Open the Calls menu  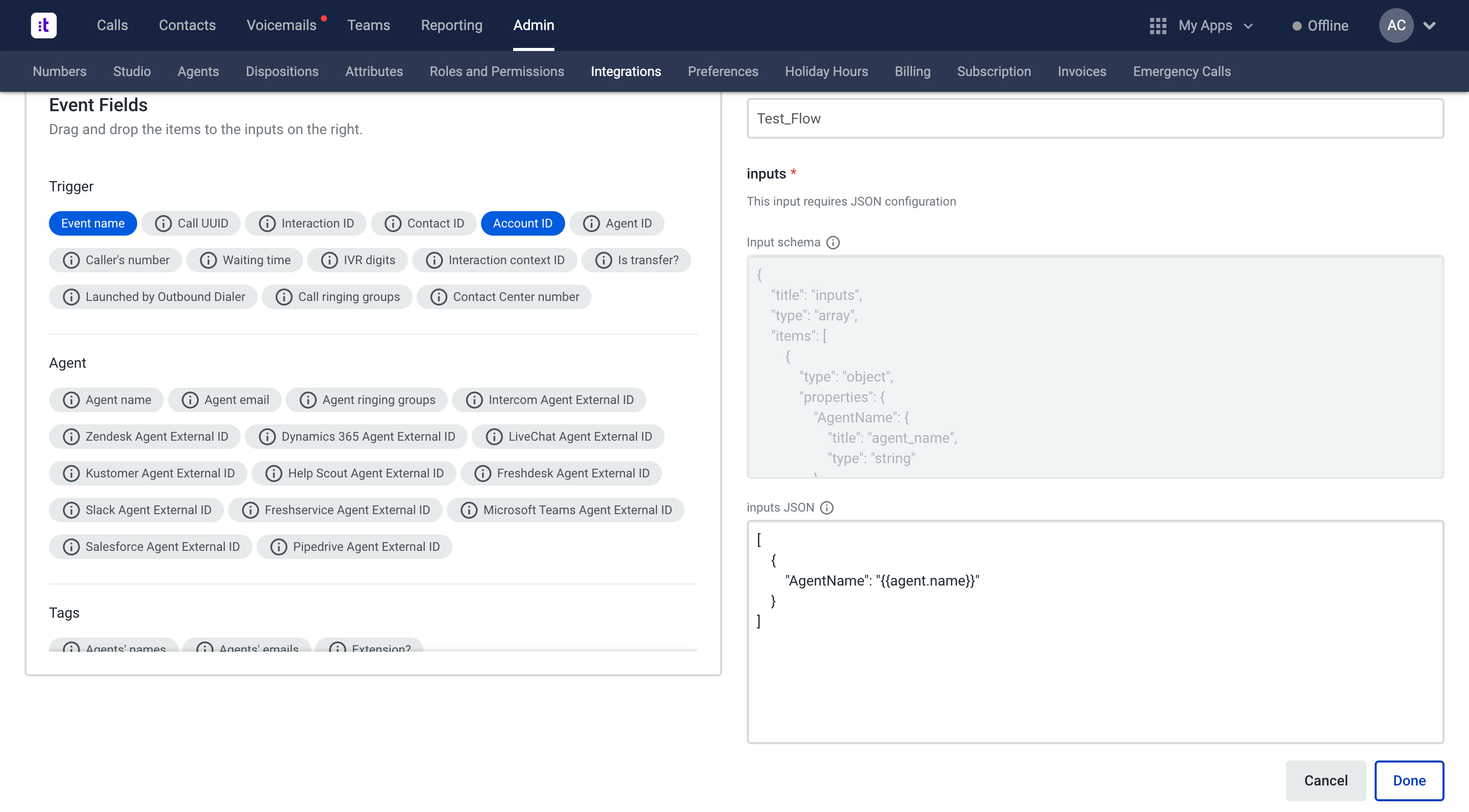pos(112,25)
